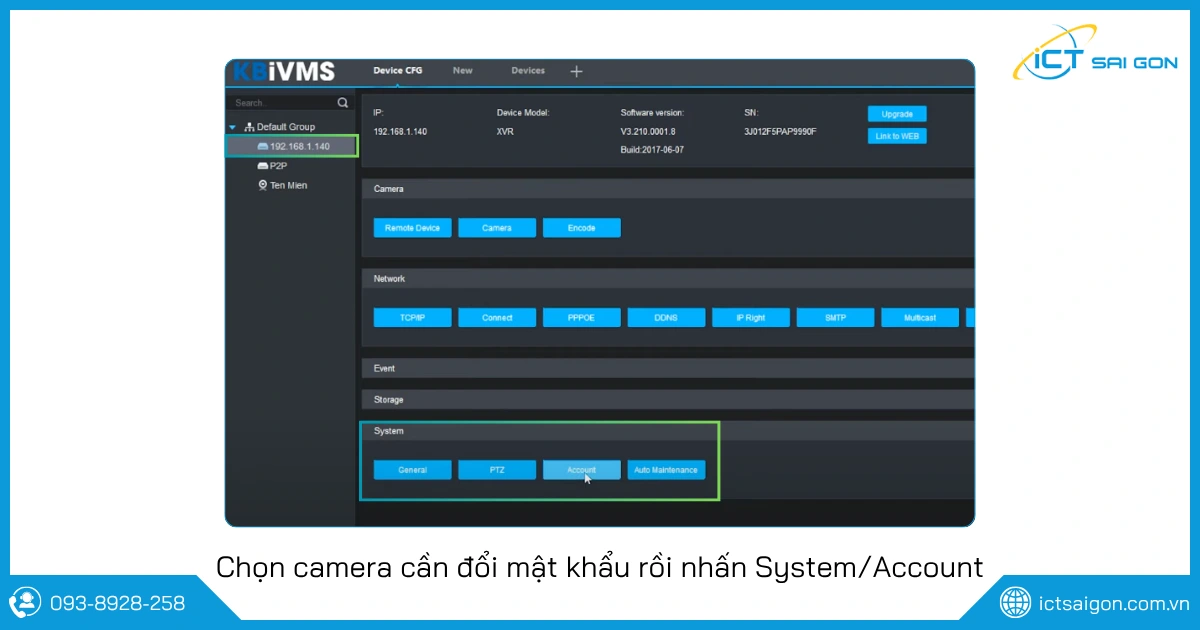Select P2P in device tree

[x=278, y=166]
